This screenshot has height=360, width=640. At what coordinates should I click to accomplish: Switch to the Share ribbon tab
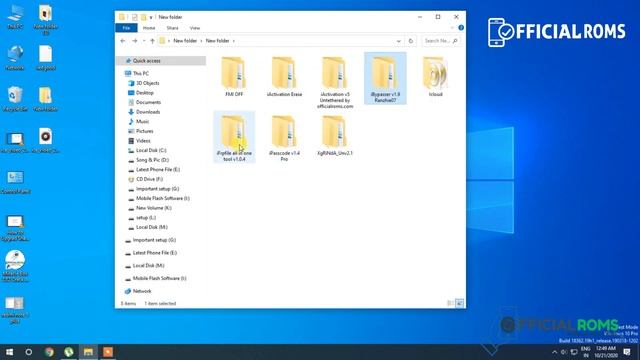pos(172,28)
